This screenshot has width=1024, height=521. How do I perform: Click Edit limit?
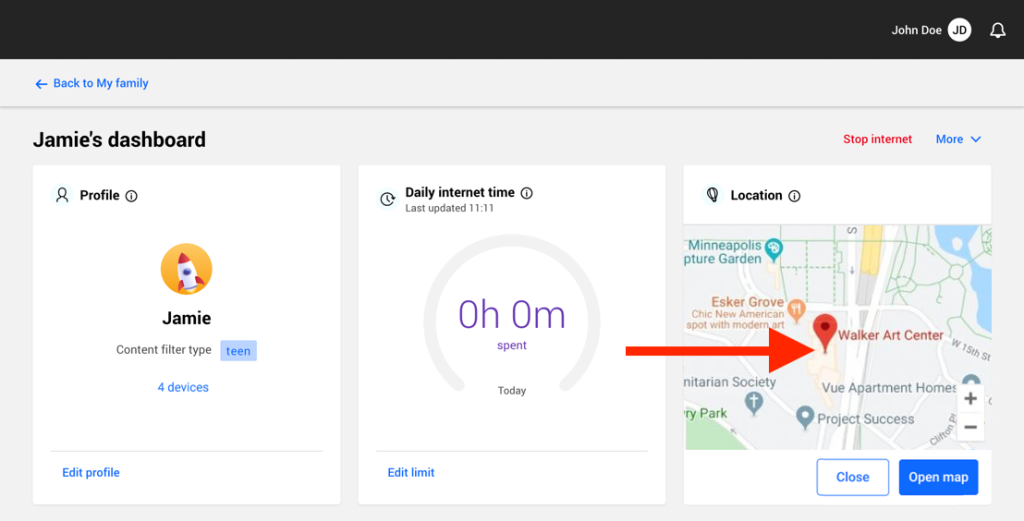pyautogui.click(x=411, y=473)
